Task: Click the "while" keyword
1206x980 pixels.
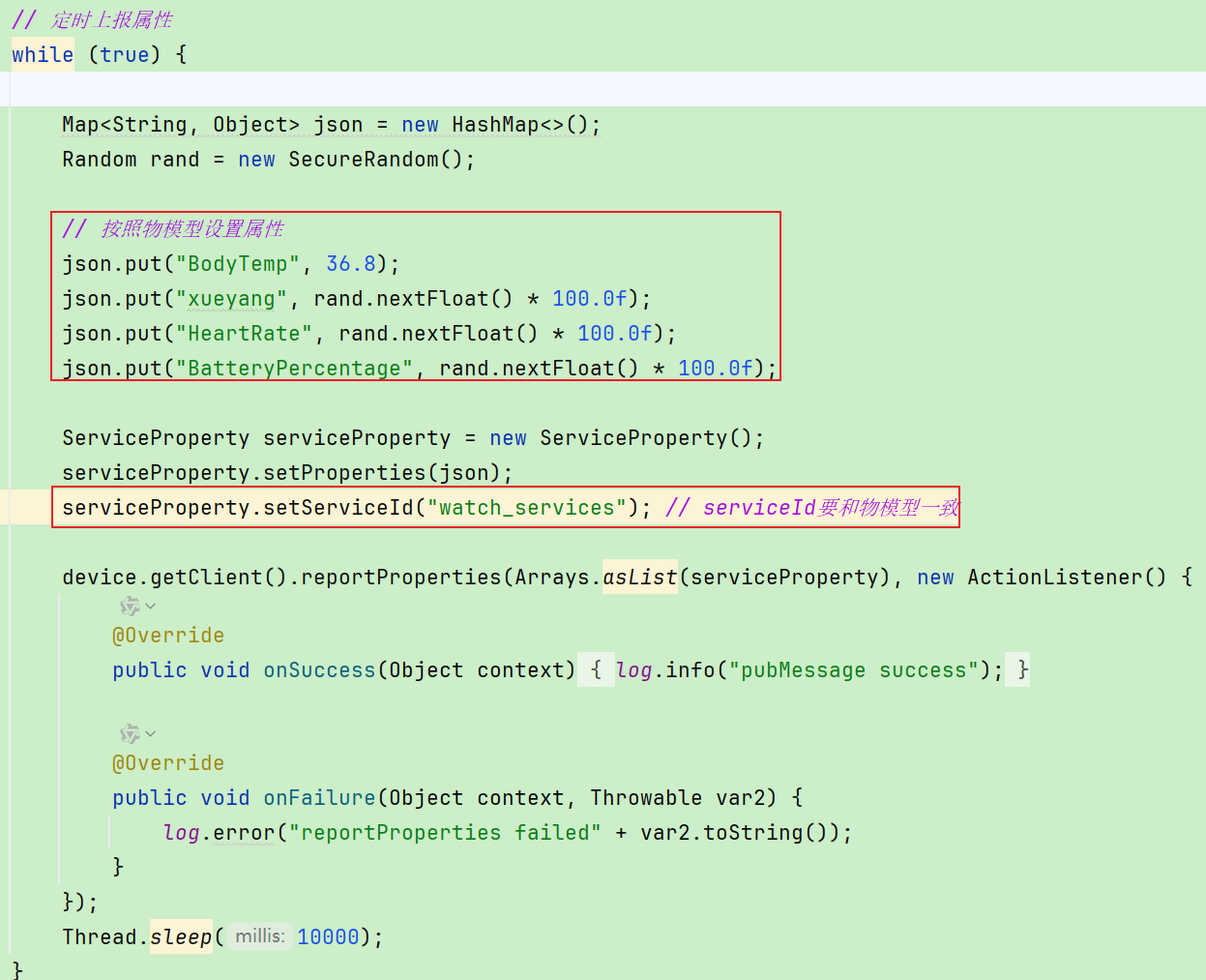Action: click(x=43, y=54)
